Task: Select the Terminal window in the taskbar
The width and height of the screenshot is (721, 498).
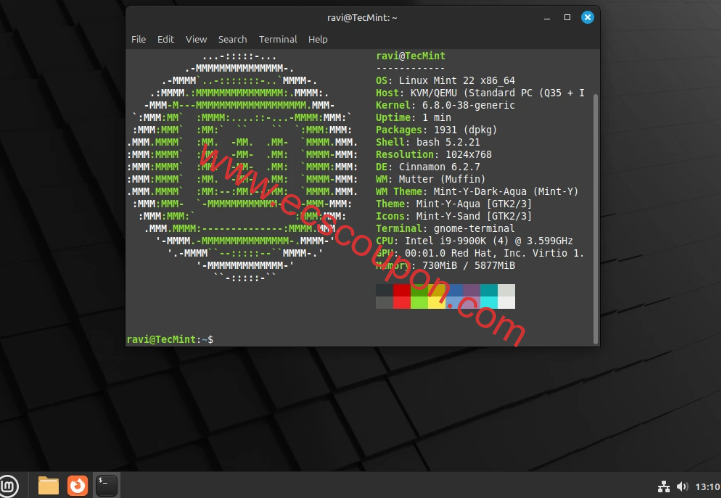Action: [x=107, y=486]
